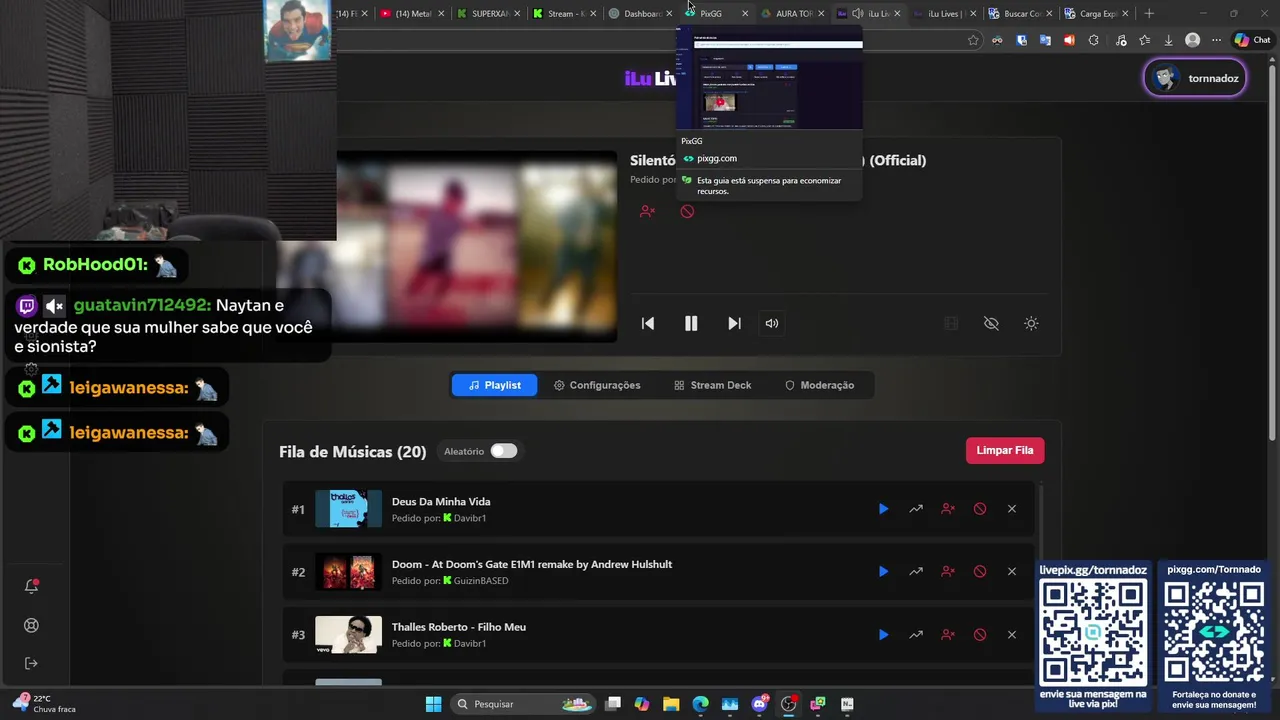Open Discord from taskbar

pyautogui.click(x=759, y=704)
